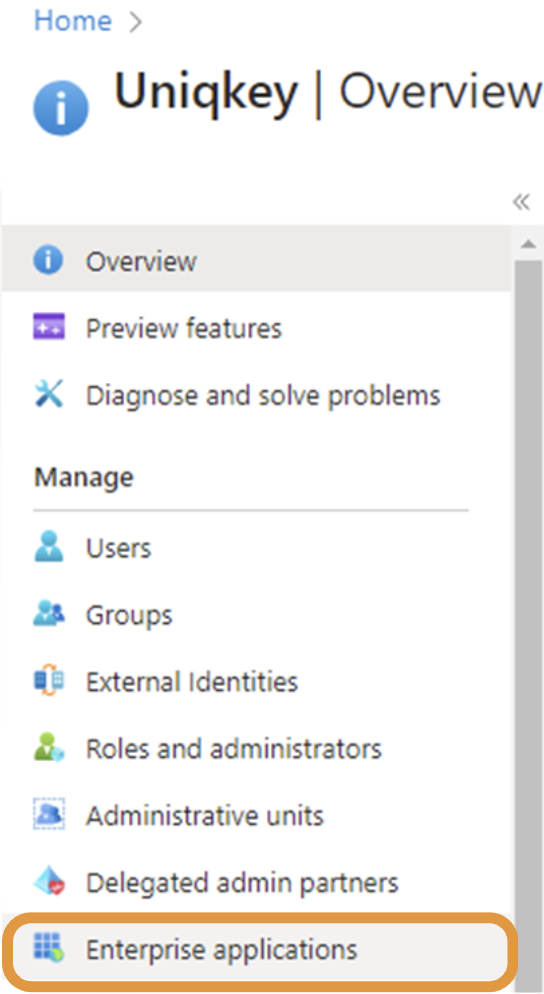544x994 pixels.
Task: Go to the Home breadcrumb link
Action: (73, 21)
